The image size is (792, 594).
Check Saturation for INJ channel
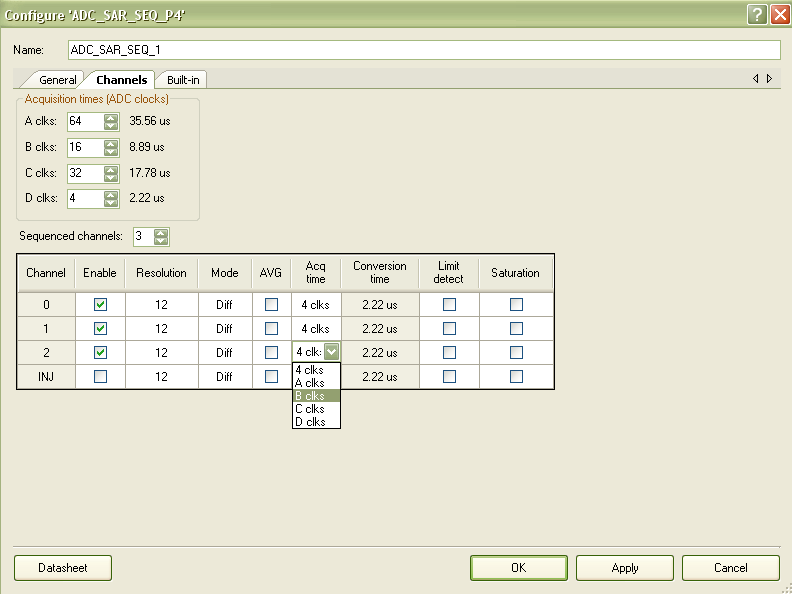click(516, 377)
